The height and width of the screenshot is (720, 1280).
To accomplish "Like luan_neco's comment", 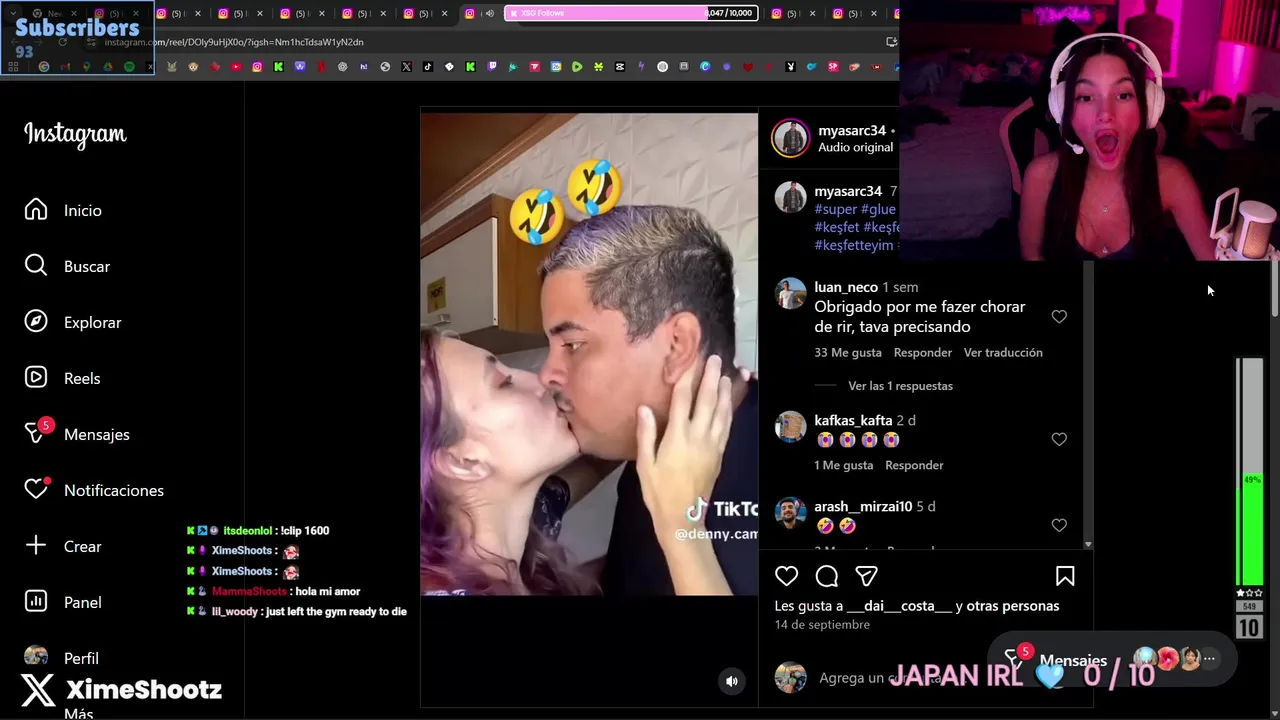I will (1059, 317).
